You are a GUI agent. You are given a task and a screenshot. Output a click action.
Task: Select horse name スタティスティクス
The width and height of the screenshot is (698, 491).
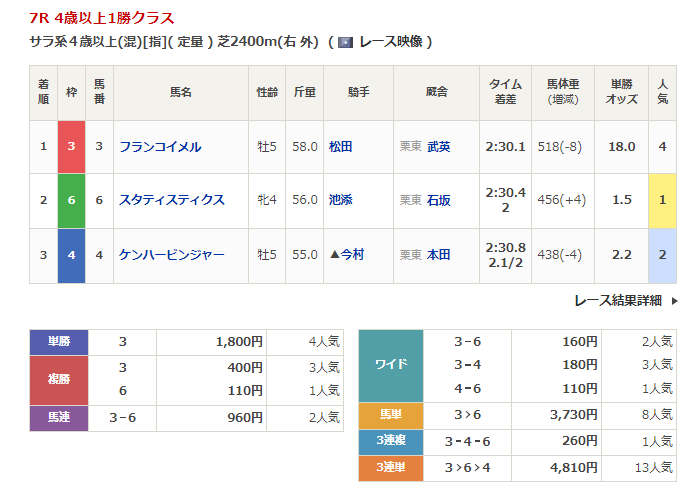click(x=171, y=200)
